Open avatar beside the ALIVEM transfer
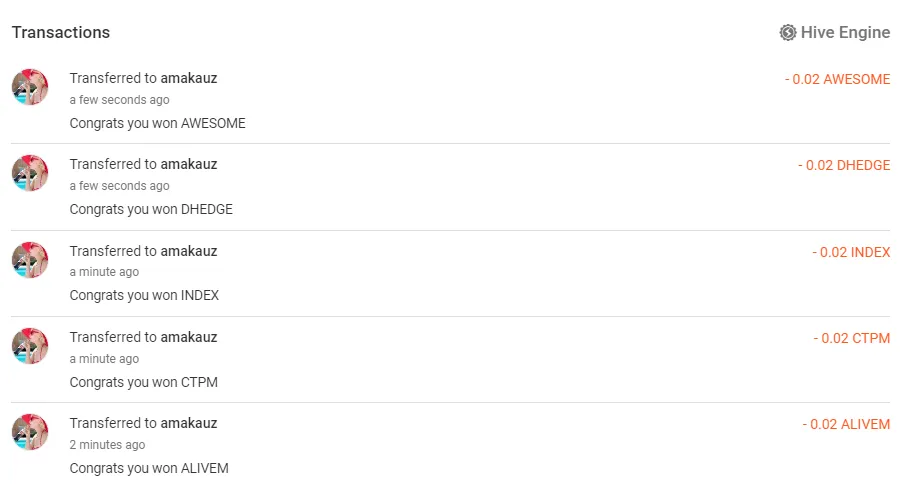The width and height of the screenshot is (902, 488). click(x=30, y=432)
